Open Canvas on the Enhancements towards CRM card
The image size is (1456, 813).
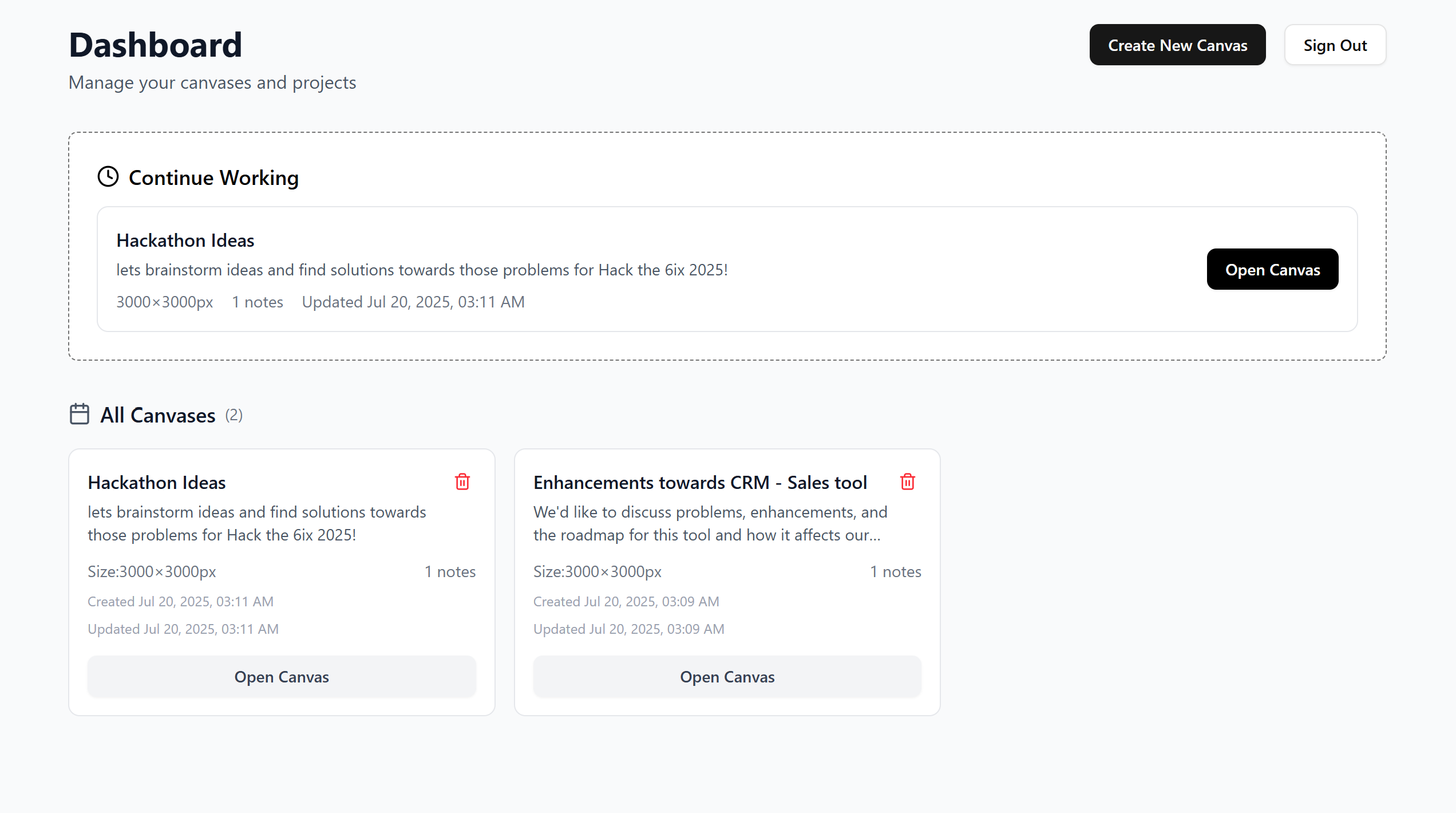727,677
